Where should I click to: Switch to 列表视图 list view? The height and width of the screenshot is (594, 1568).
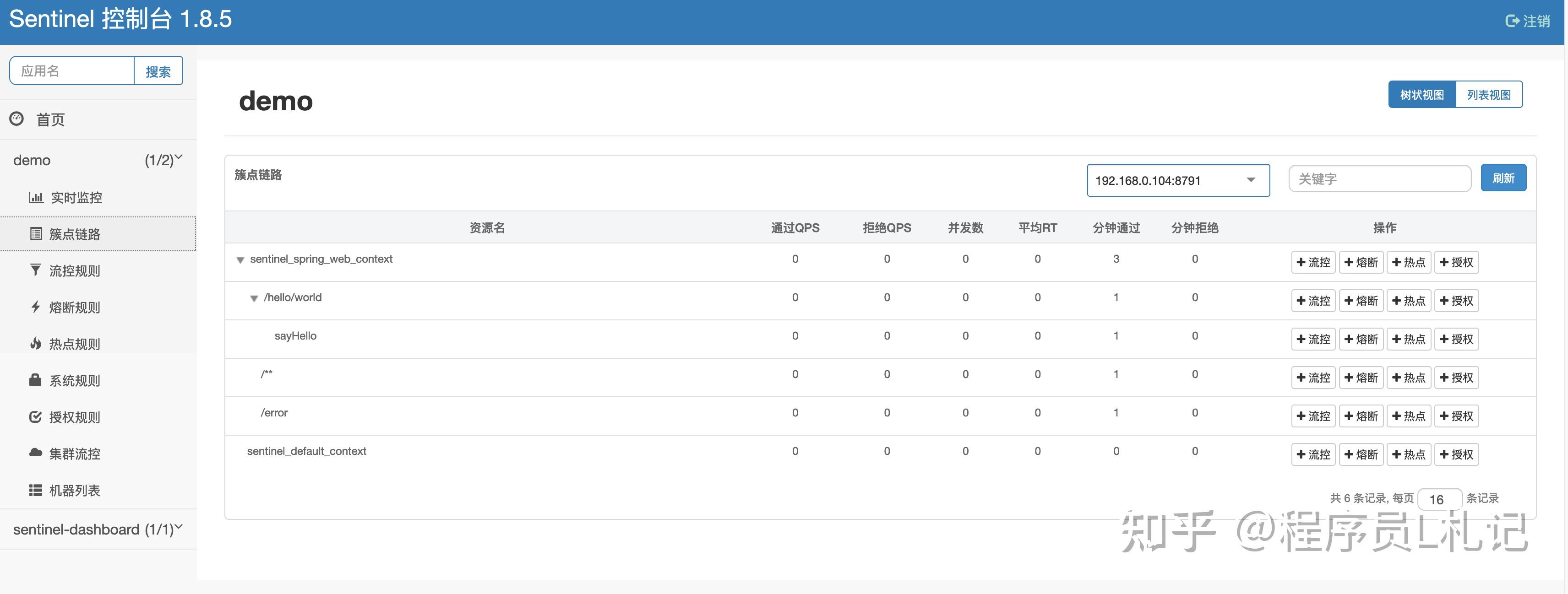[x=1488, y=95]
